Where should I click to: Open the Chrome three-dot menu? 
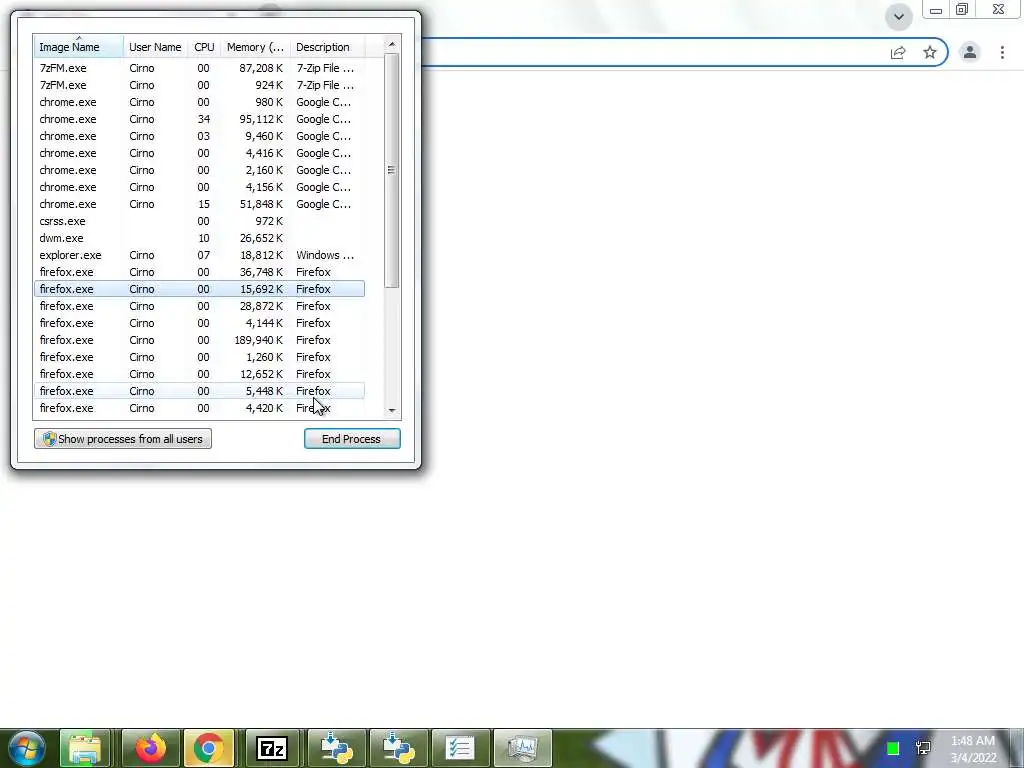pyautogui.click(x=1002, y=52)
